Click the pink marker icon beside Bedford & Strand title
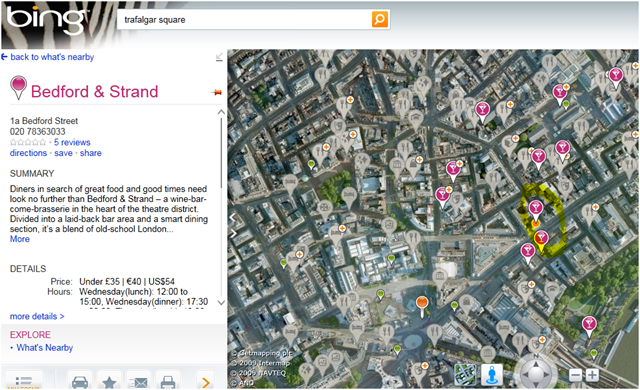 (x=18, y=87)
